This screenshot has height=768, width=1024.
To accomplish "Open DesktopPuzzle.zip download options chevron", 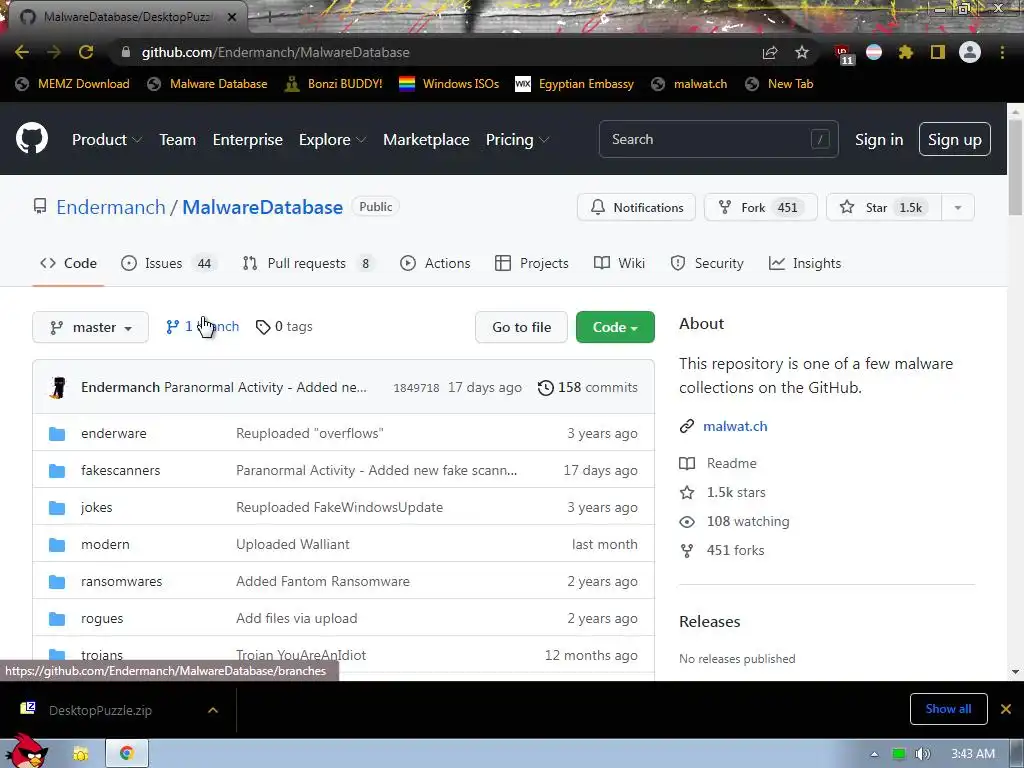I will point(213,710).
